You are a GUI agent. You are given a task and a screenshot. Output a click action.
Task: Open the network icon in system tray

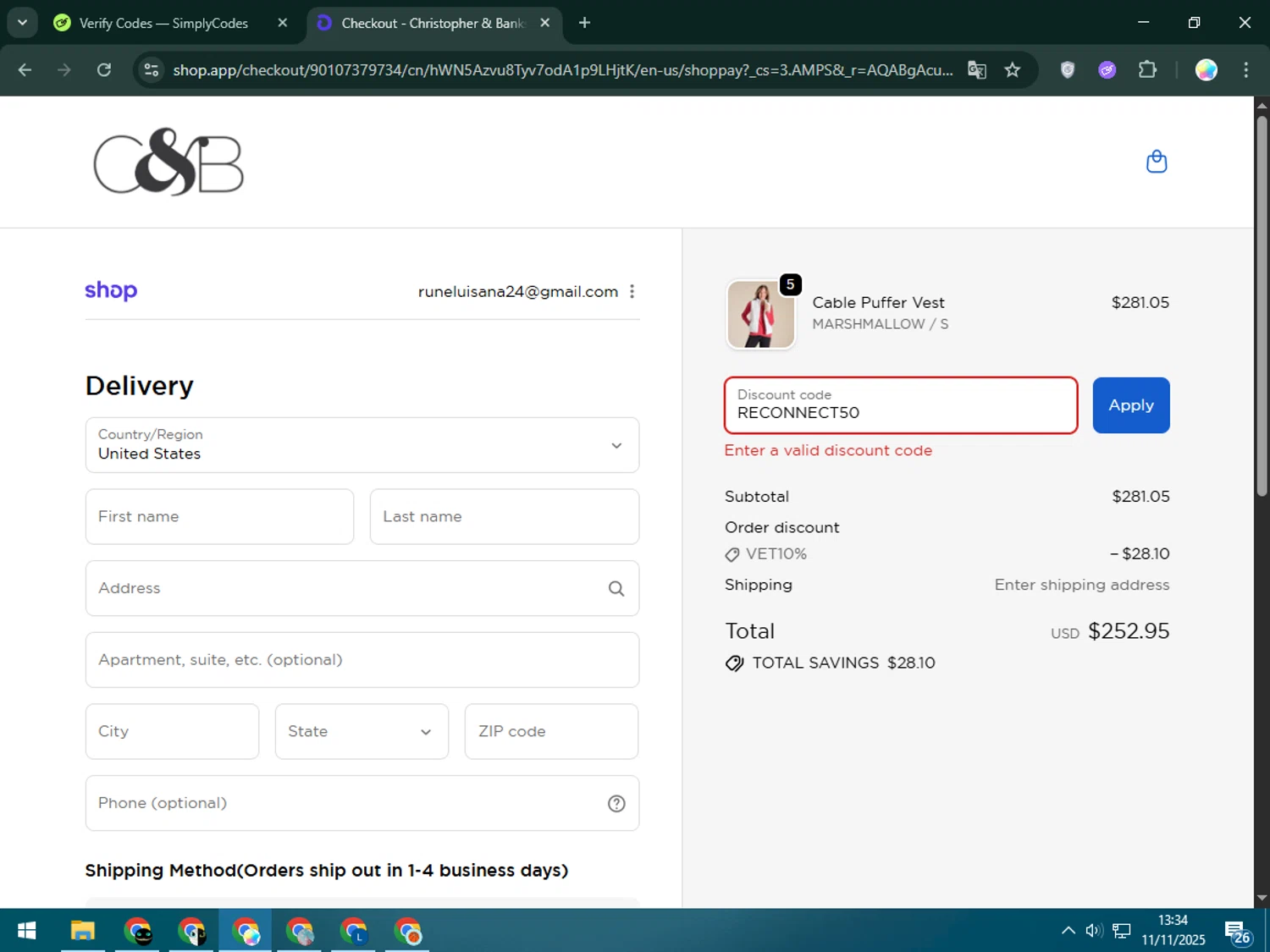(1122, 931)
